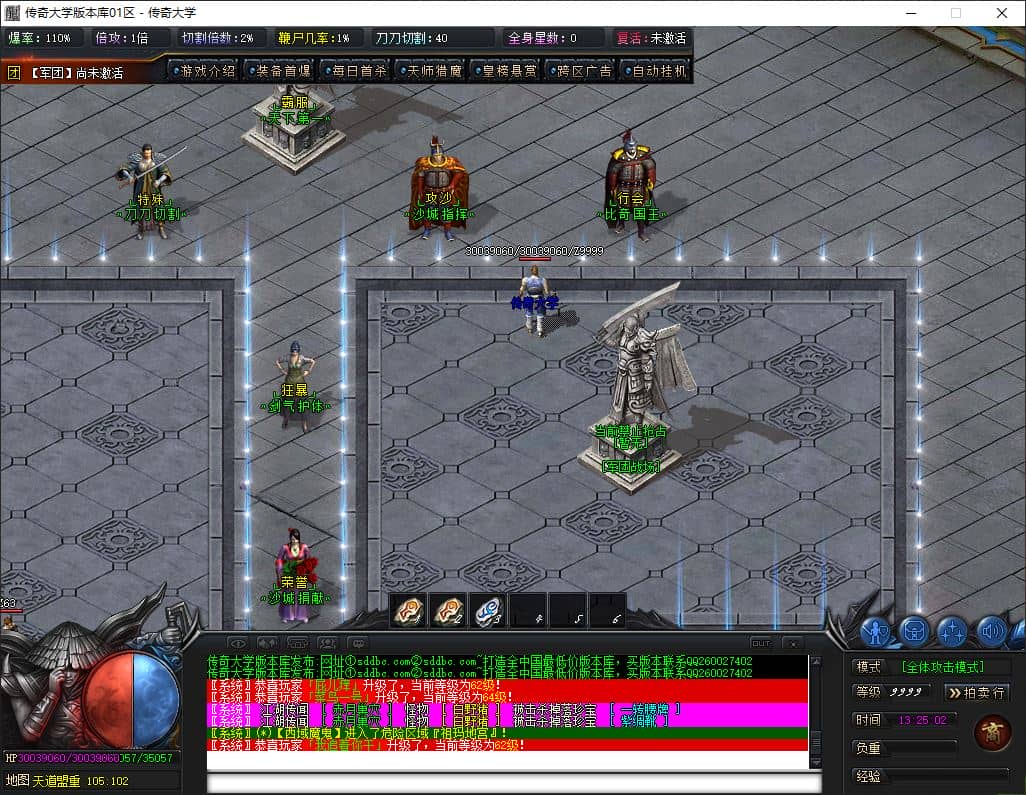This screenshot has width=1026, height=795.
Task: Open the 装备首爆 menu
Action: [279, 71]
